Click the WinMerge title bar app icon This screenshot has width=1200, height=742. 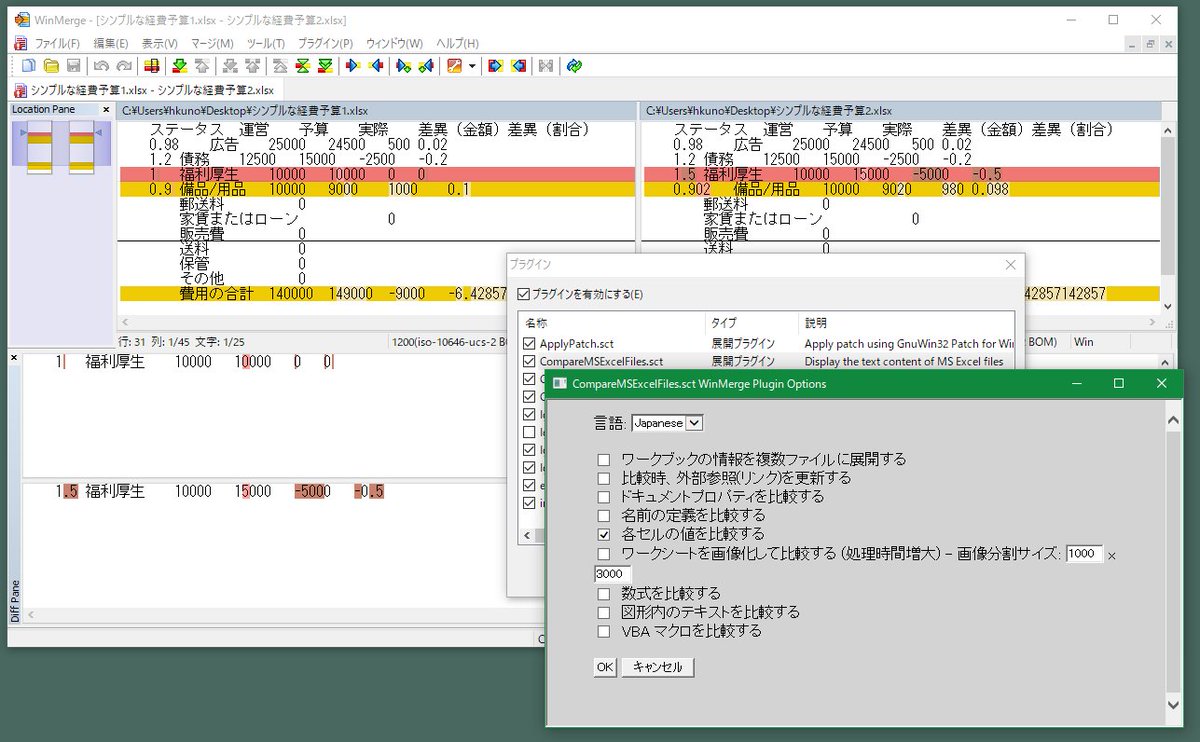(x=21, y=21)
